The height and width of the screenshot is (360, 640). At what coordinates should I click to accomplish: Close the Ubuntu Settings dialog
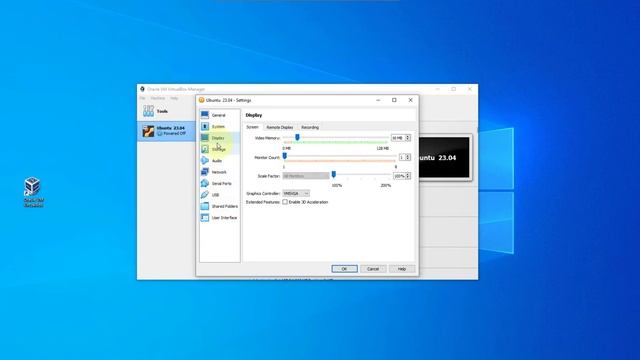tap(411, 100)
